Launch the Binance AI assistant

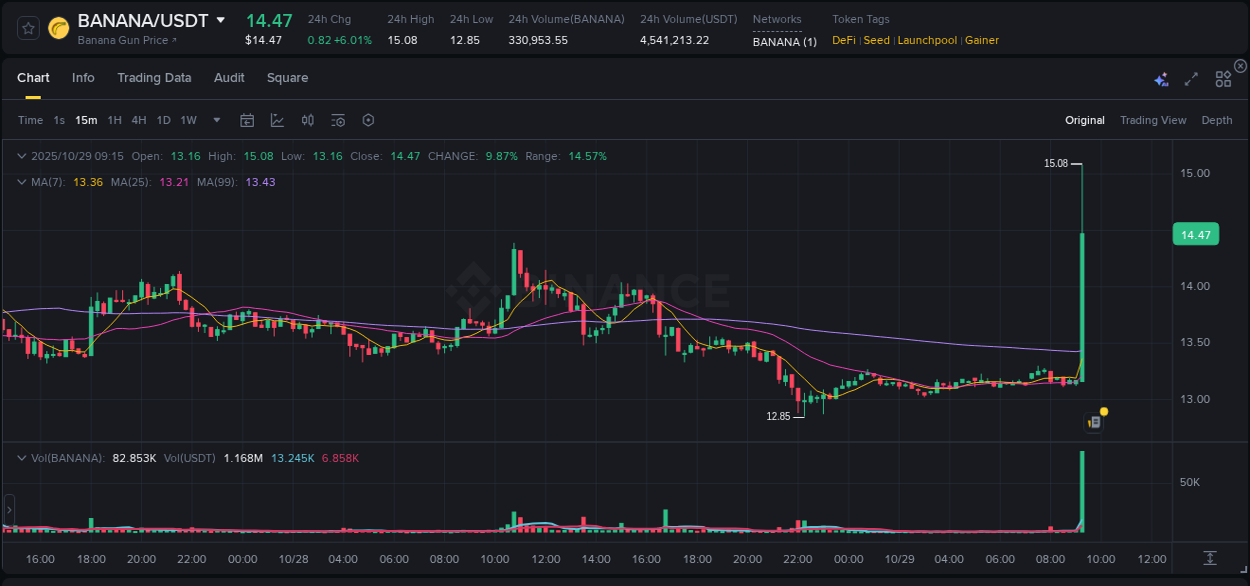(x=1161, y=79)
